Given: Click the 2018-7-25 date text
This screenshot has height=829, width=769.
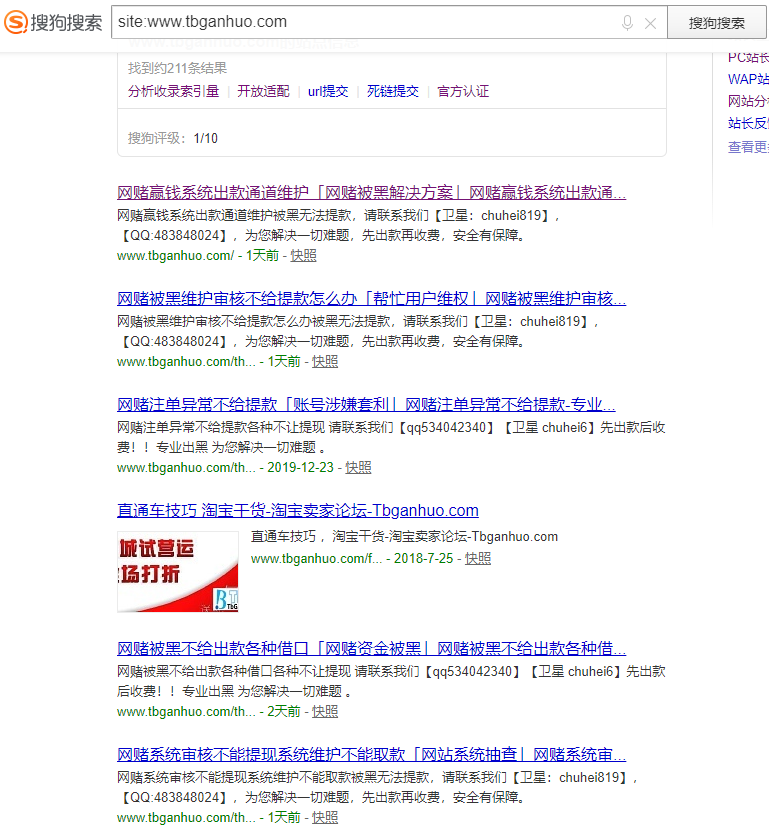Looking at the screenshot, I should [423, 558].
